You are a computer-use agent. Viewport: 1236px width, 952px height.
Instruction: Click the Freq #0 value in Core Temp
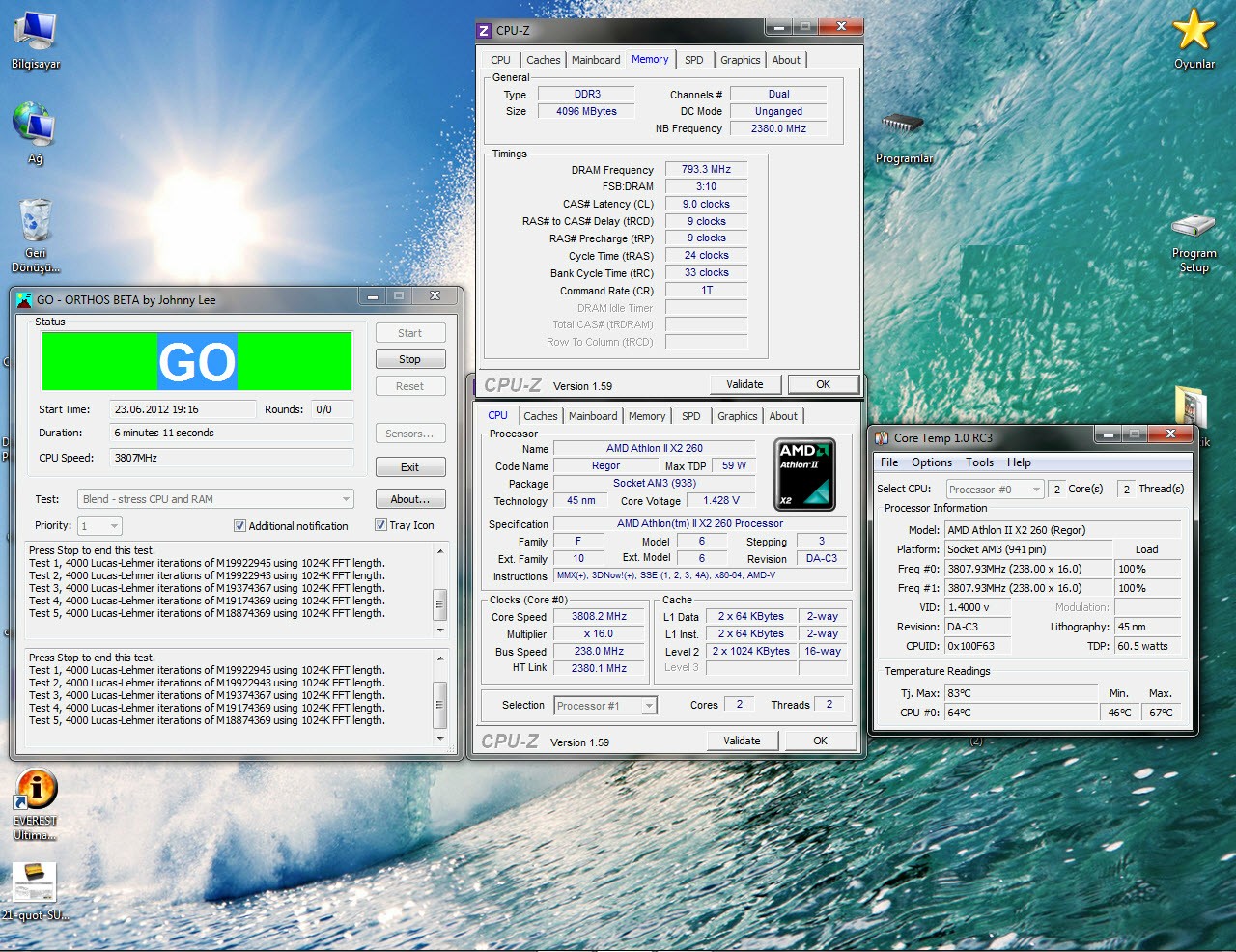tap(1027, 569)
